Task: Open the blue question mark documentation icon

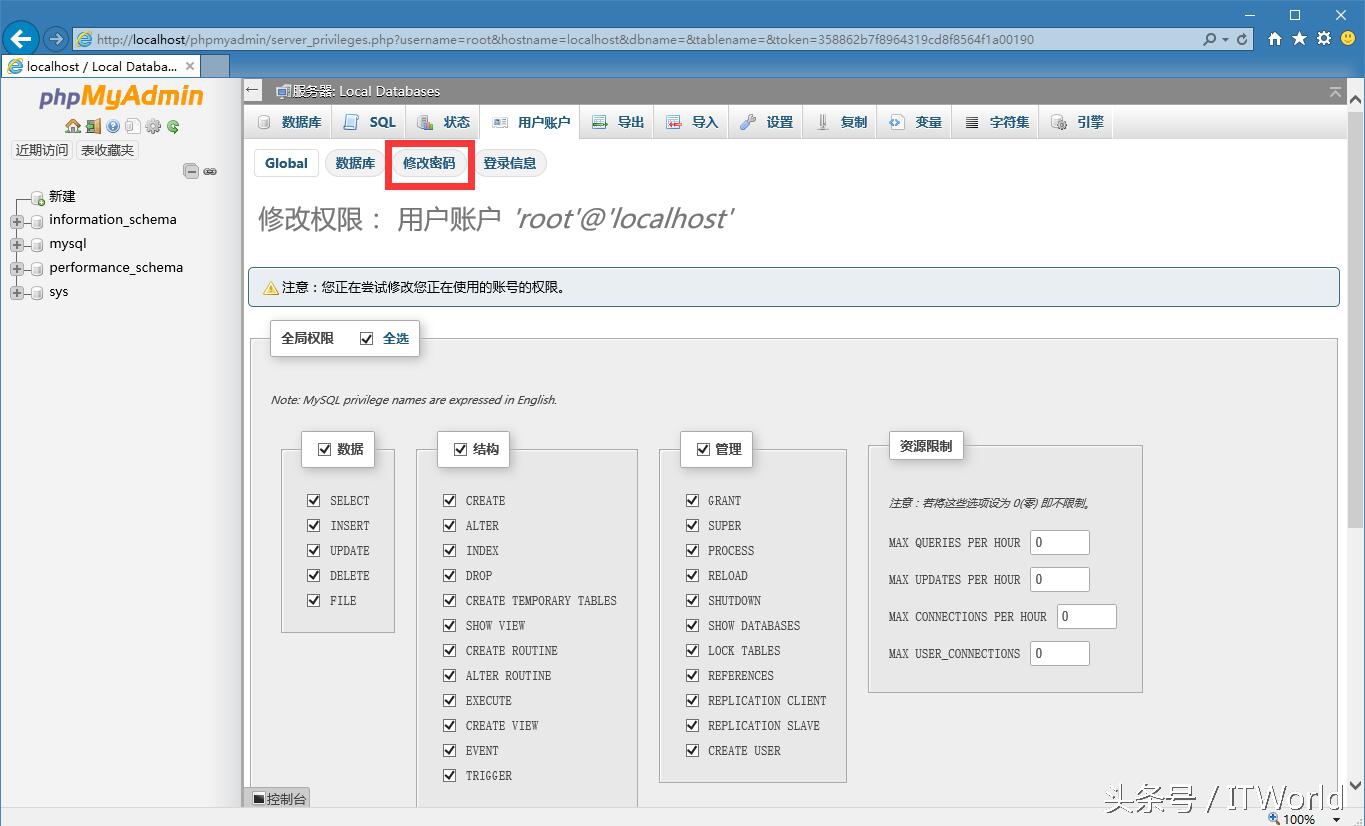Action: pyautogui.click(x=113, y=126)
